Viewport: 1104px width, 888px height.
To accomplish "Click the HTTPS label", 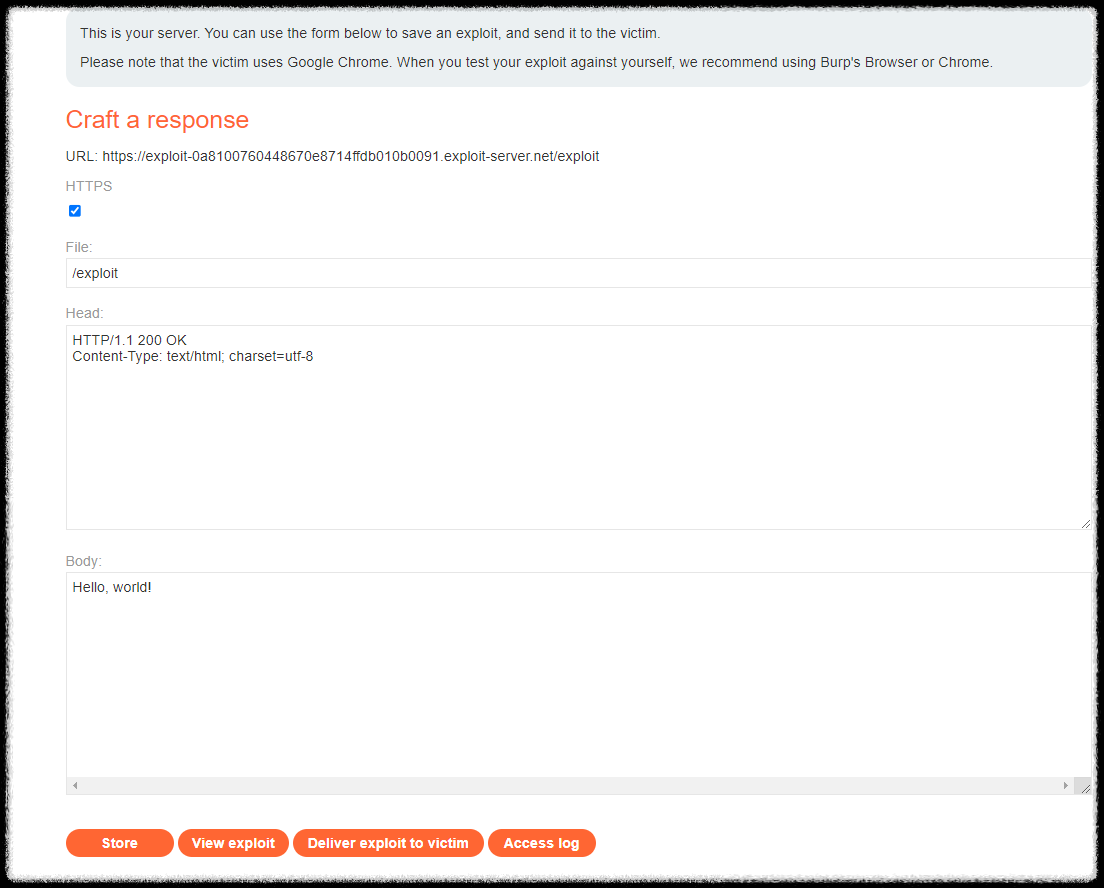I will tap(89, 186).
